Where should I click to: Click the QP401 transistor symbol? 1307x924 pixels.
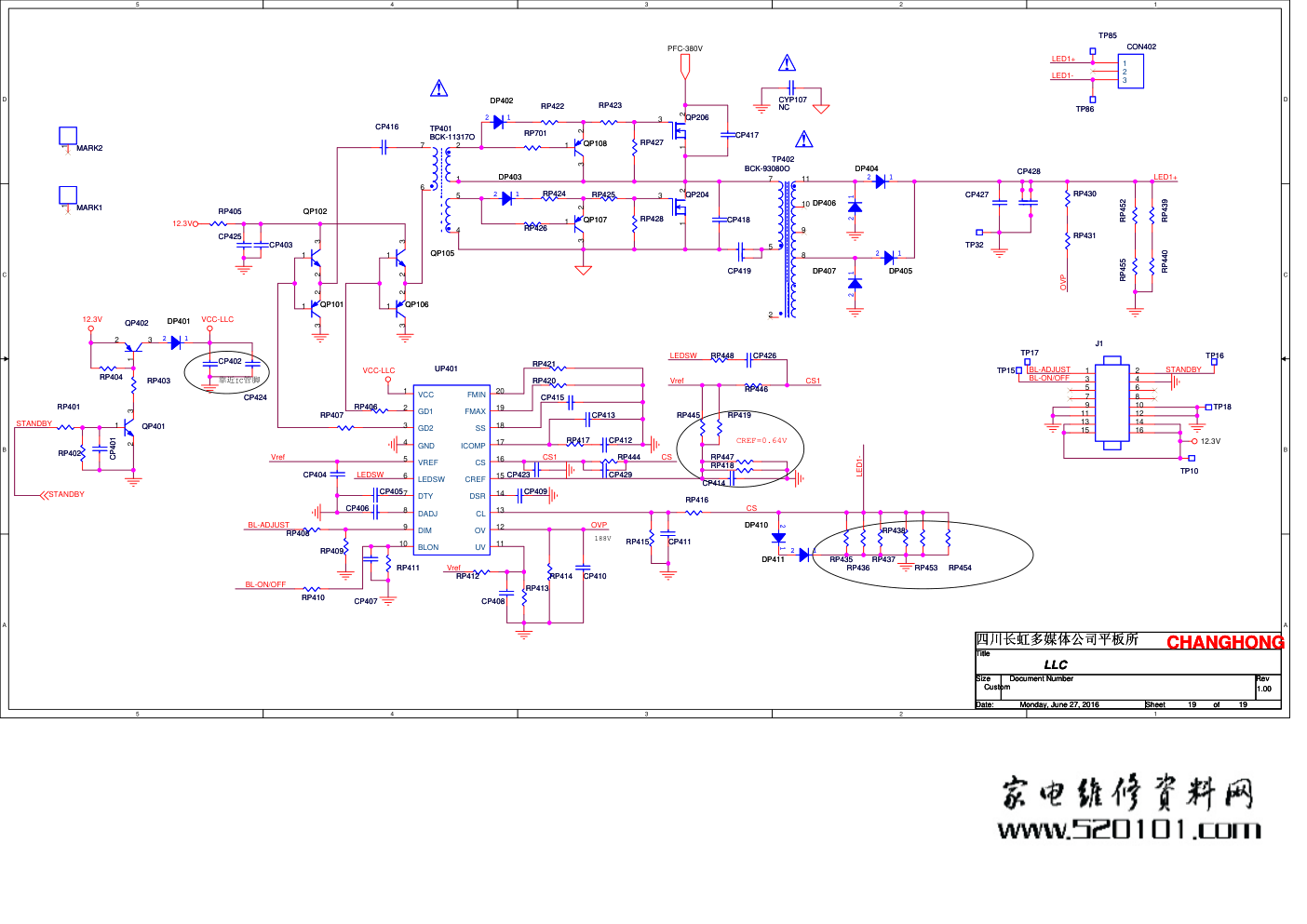click(x=129, y=429)
